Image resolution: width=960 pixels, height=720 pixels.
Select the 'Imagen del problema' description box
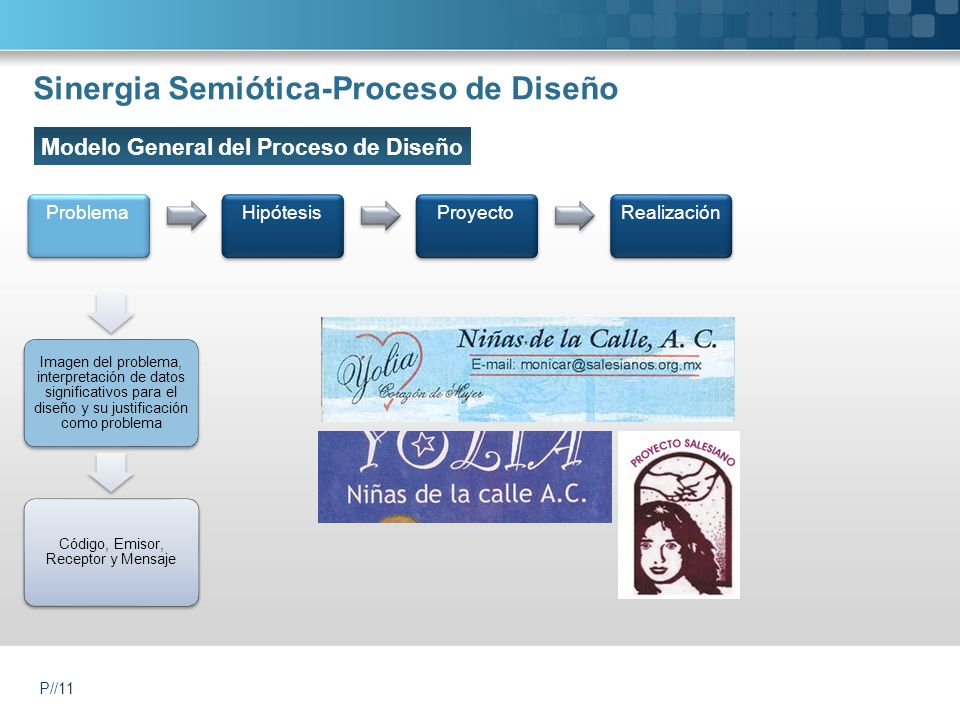(111, 393)
